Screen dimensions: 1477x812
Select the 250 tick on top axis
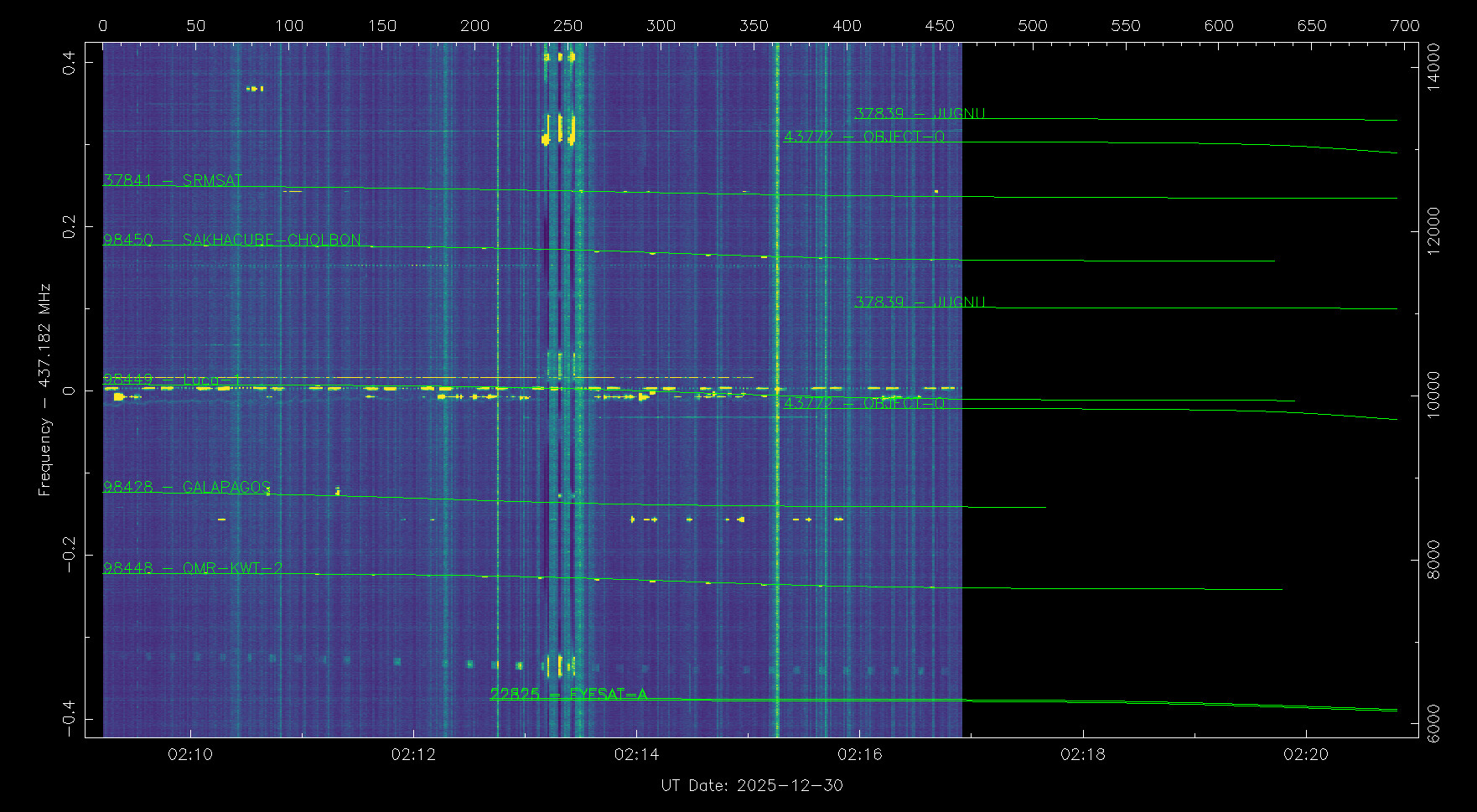(x=567, y=25)
